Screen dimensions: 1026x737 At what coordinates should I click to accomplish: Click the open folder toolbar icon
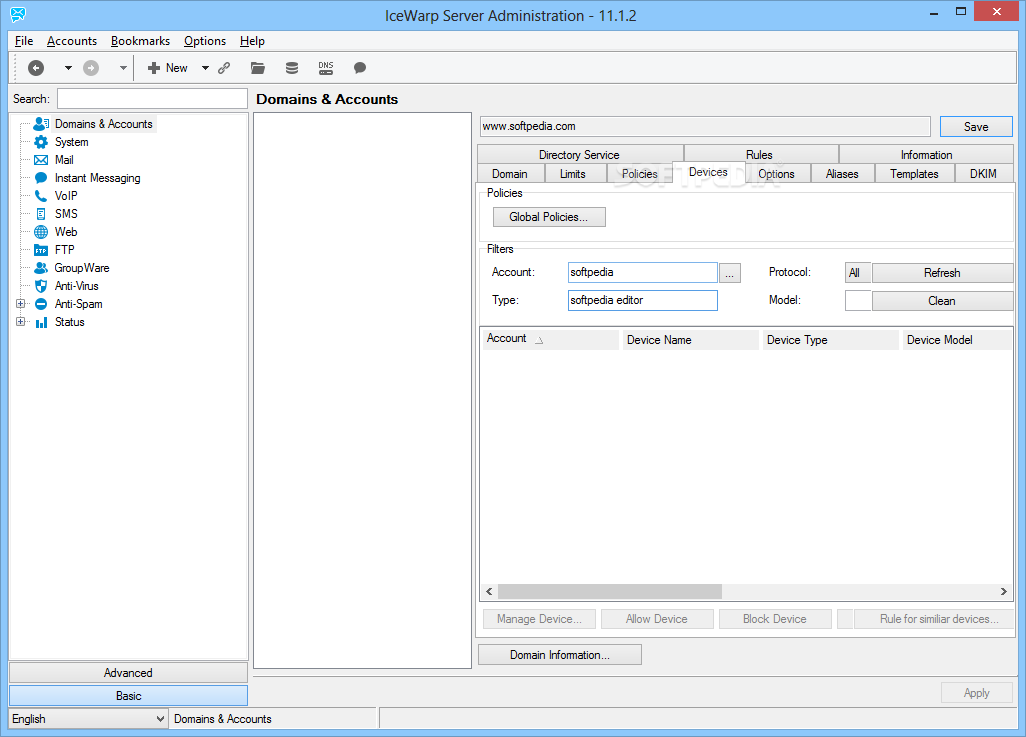click(x=258, y=67)
